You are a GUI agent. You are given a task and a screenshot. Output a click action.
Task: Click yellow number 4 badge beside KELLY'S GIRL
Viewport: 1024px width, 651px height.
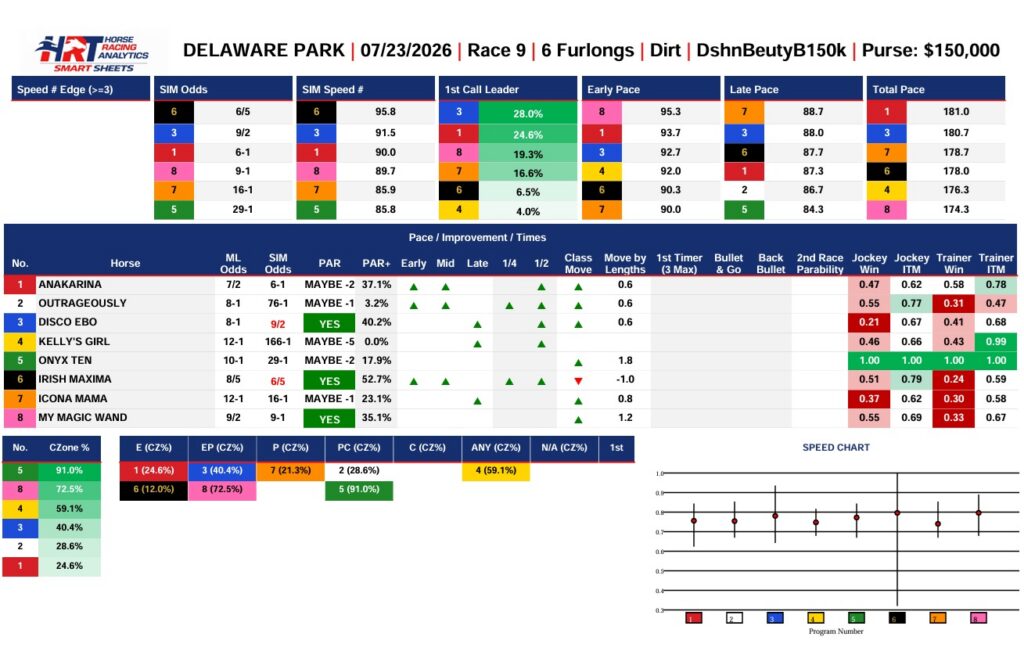[20, 341]
